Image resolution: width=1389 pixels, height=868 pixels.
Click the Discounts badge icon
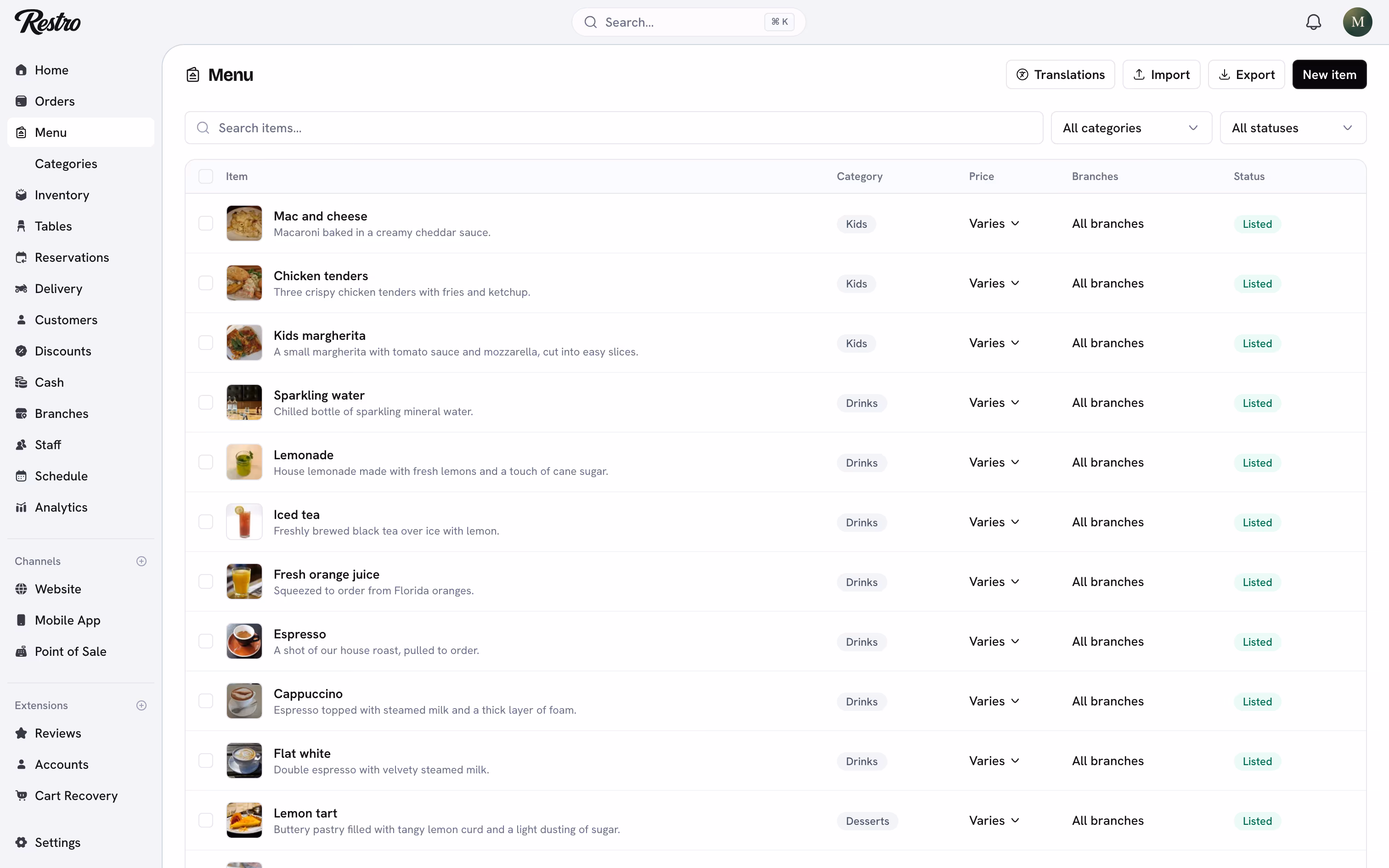click(21, 351)
